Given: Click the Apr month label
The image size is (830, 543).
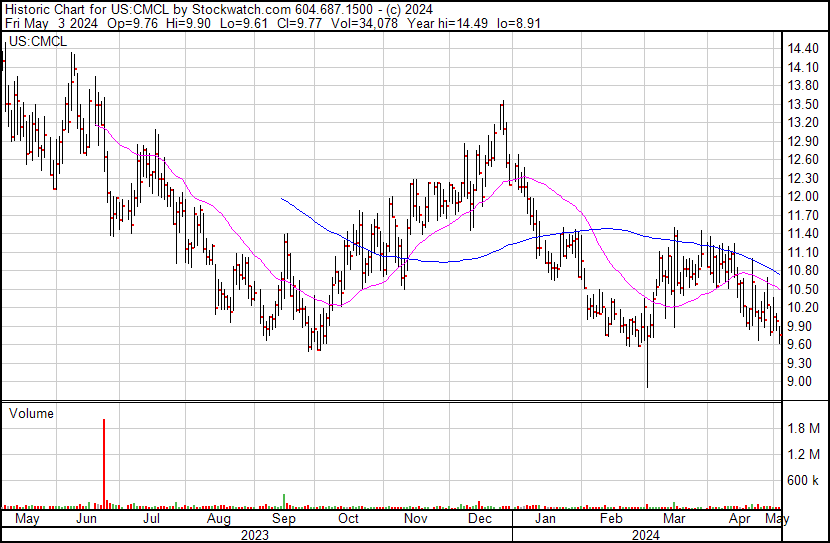Looking at the screenshot, I should pos(739,519).
